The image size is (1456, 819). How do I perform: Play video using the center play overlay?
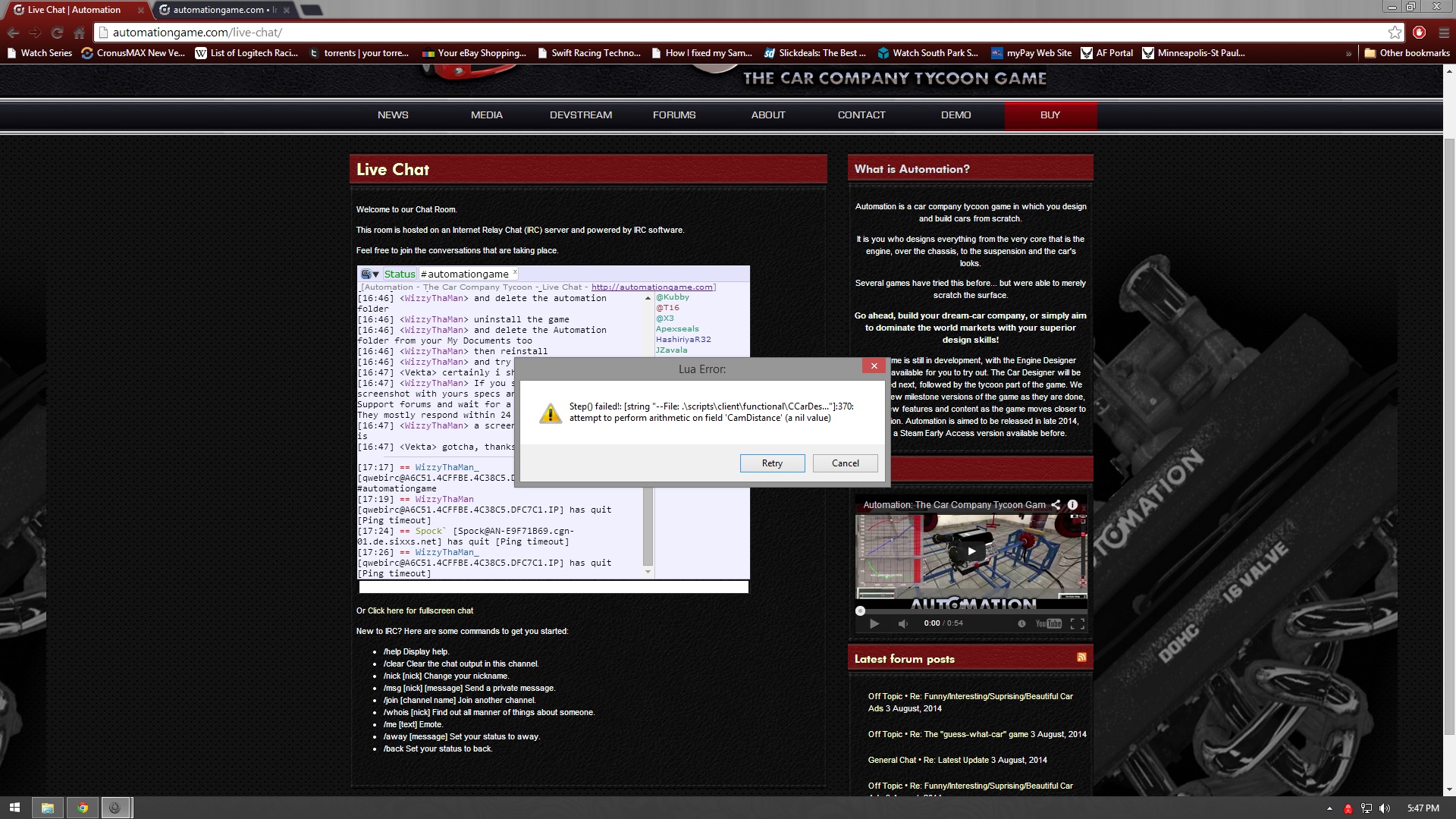click(x=971, y=551)
